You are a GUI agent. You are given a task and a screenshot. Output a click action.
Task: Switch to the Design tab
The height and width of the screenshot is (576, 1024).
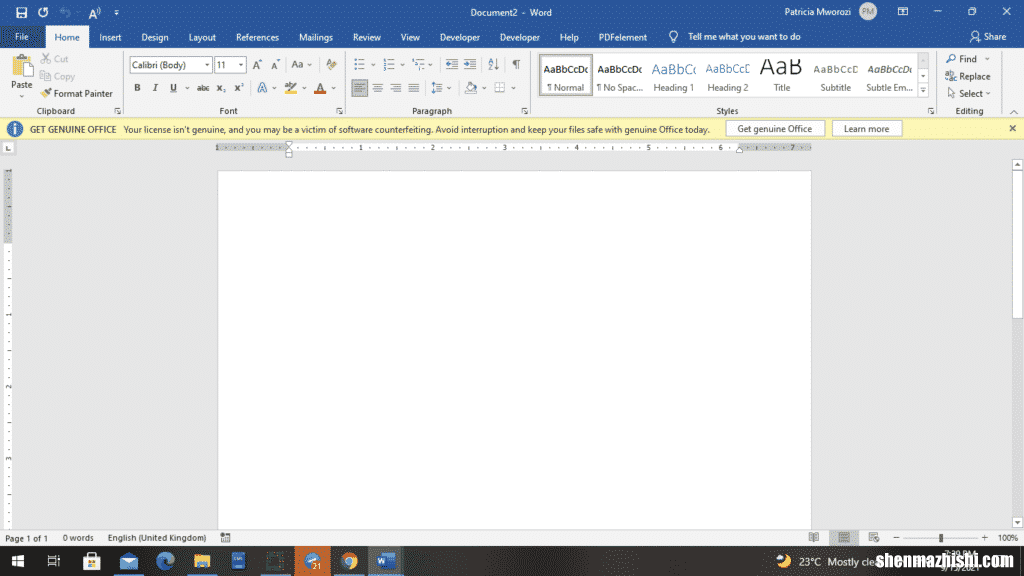[155, 37]
